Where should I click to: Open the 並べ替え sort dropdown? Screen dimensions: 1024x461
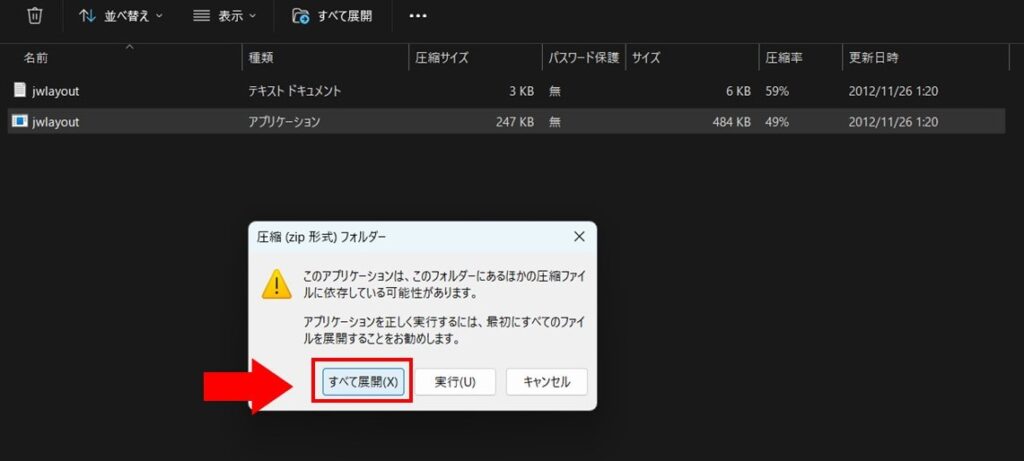(121, 16)
